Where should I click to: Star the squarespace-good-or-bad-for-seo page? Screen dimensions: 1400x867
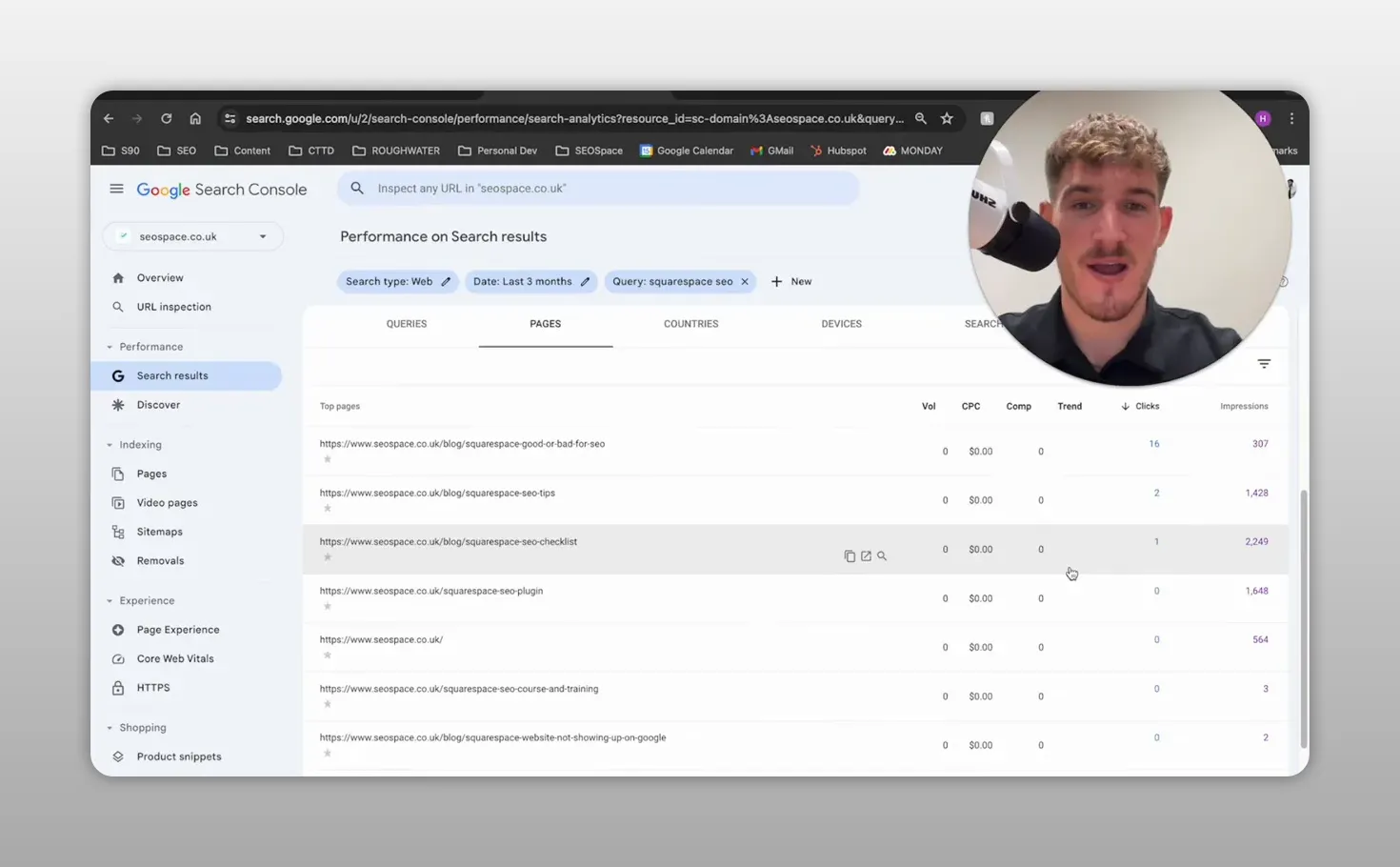pos(328,459)
